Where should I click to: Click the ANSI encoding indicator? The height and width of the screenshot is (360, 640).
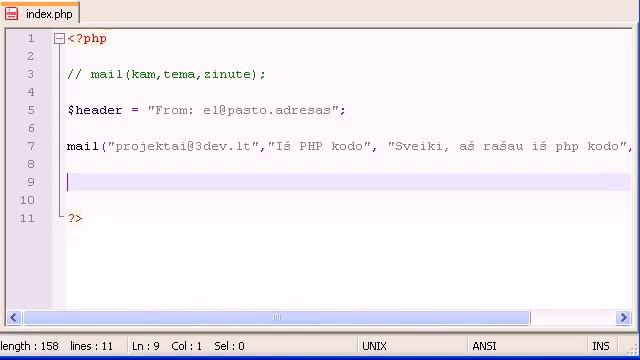pos(484,346)
